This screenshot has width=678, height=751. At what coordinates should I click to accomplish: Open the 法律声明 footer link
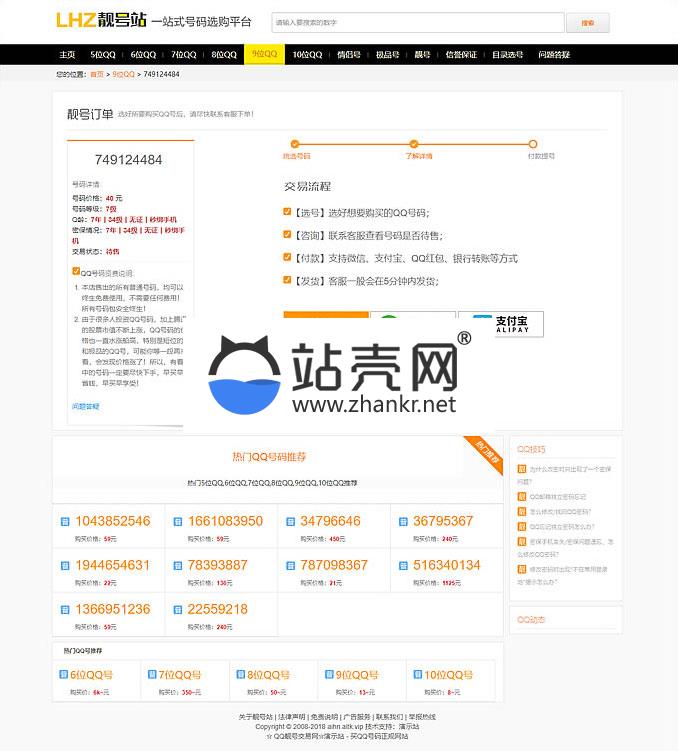coord(291,717)
